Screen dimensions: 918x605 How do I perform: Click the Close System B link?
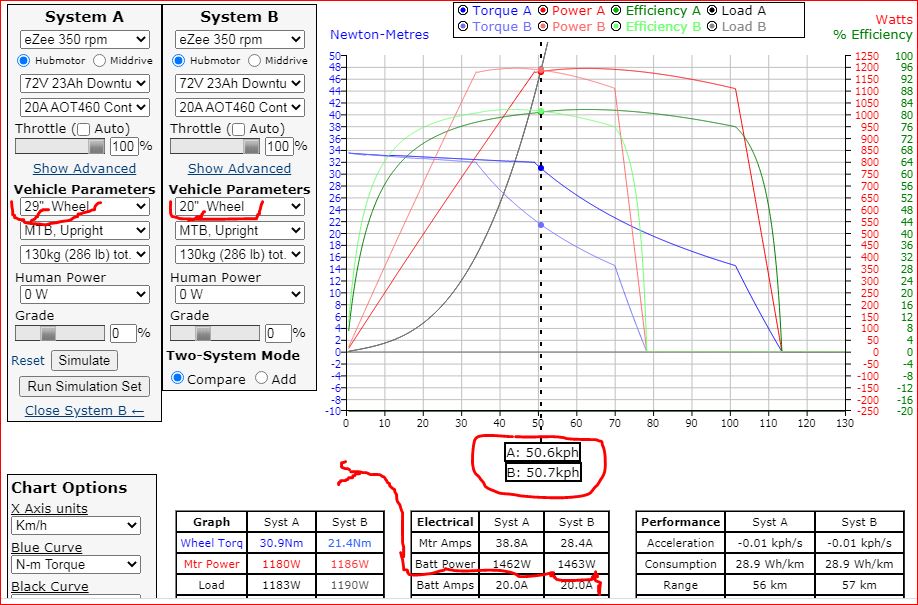pyautogui.click(x=84, y=410)
